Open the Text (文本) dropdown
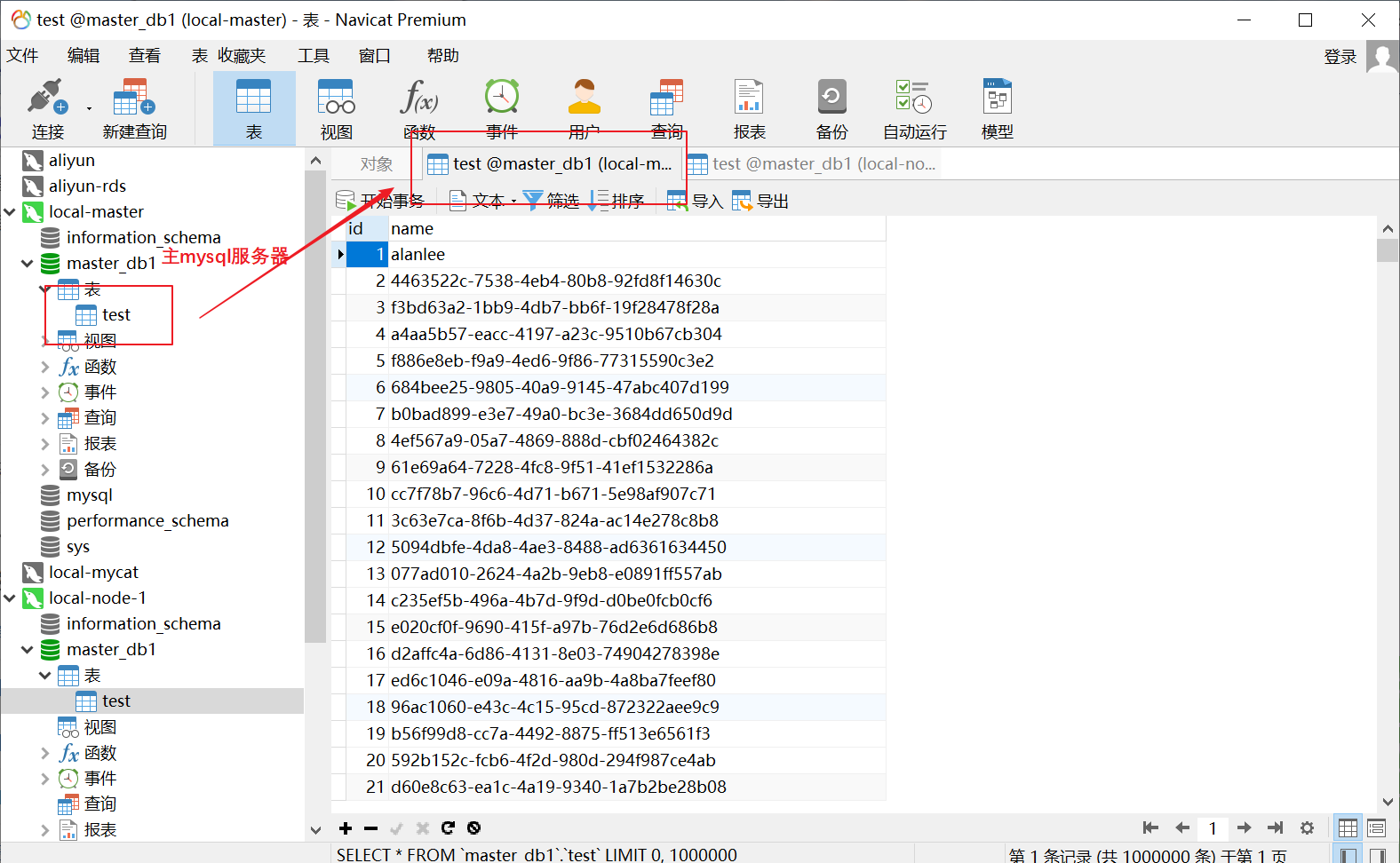1400x863 pixels. [x=482, y=201]
